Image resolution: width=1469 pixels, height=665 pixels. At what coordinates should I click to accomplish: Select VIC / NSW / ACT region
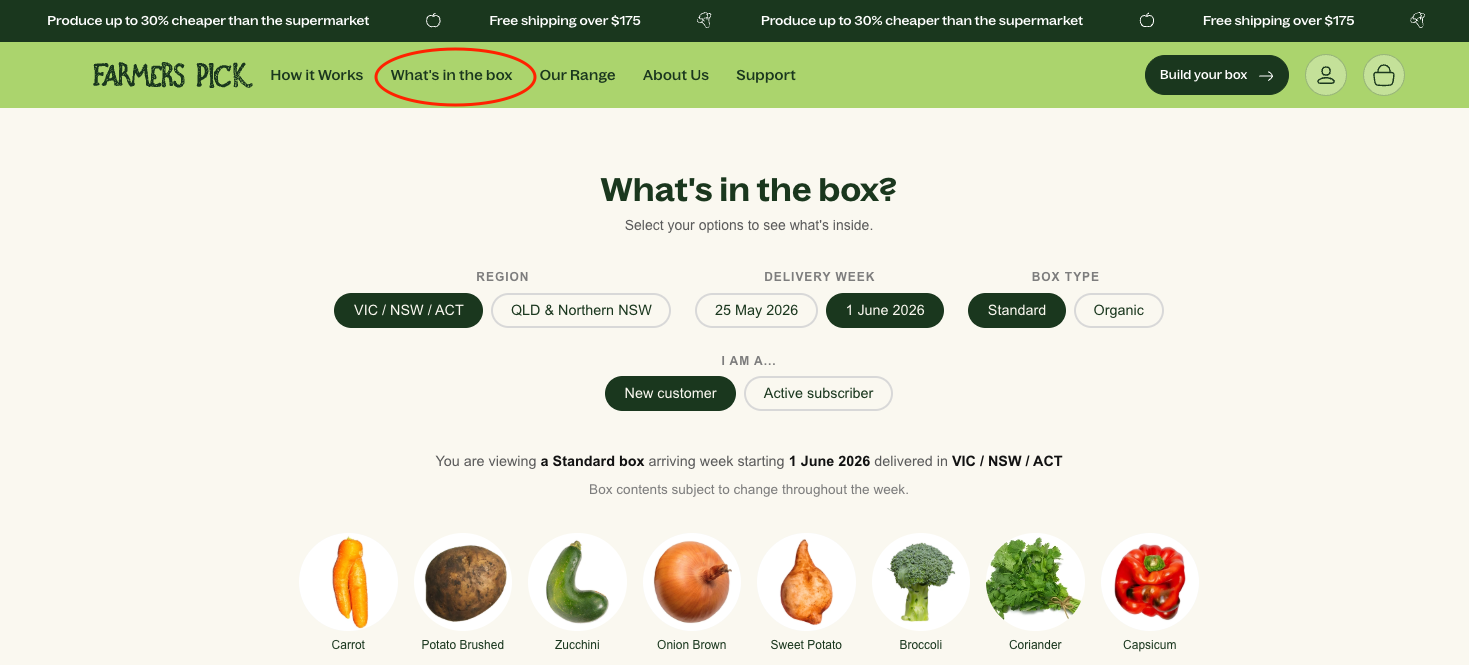[408, 310]
